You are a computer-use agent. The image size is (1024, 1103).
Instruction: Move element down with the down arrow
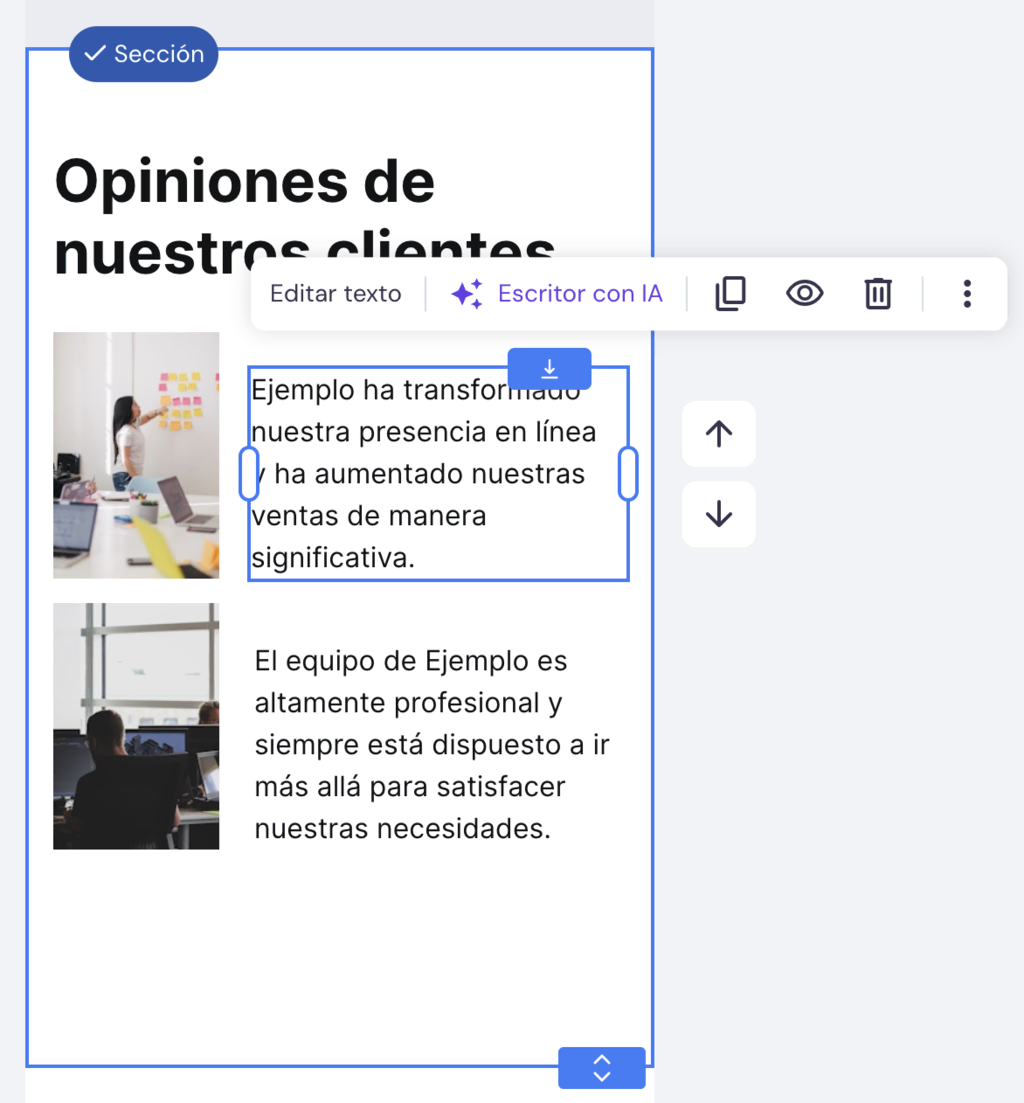tap(718, 514)
